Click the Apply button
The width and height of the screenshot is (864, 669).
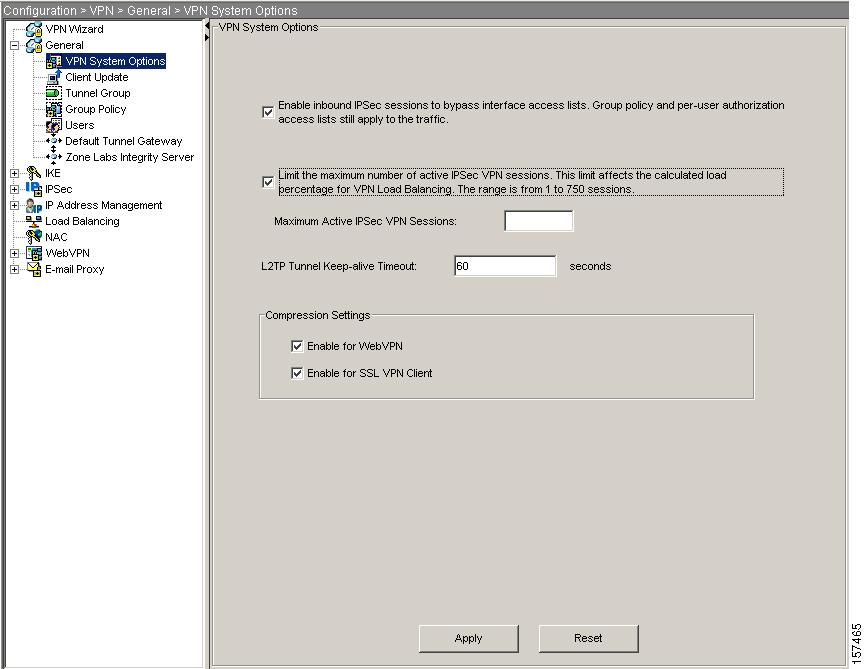pos(468,638)
